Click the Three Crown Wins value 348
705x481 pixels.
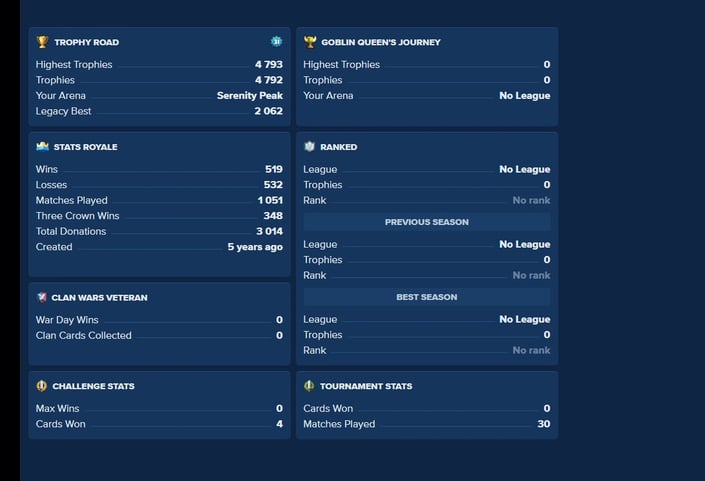coord(273,216)
